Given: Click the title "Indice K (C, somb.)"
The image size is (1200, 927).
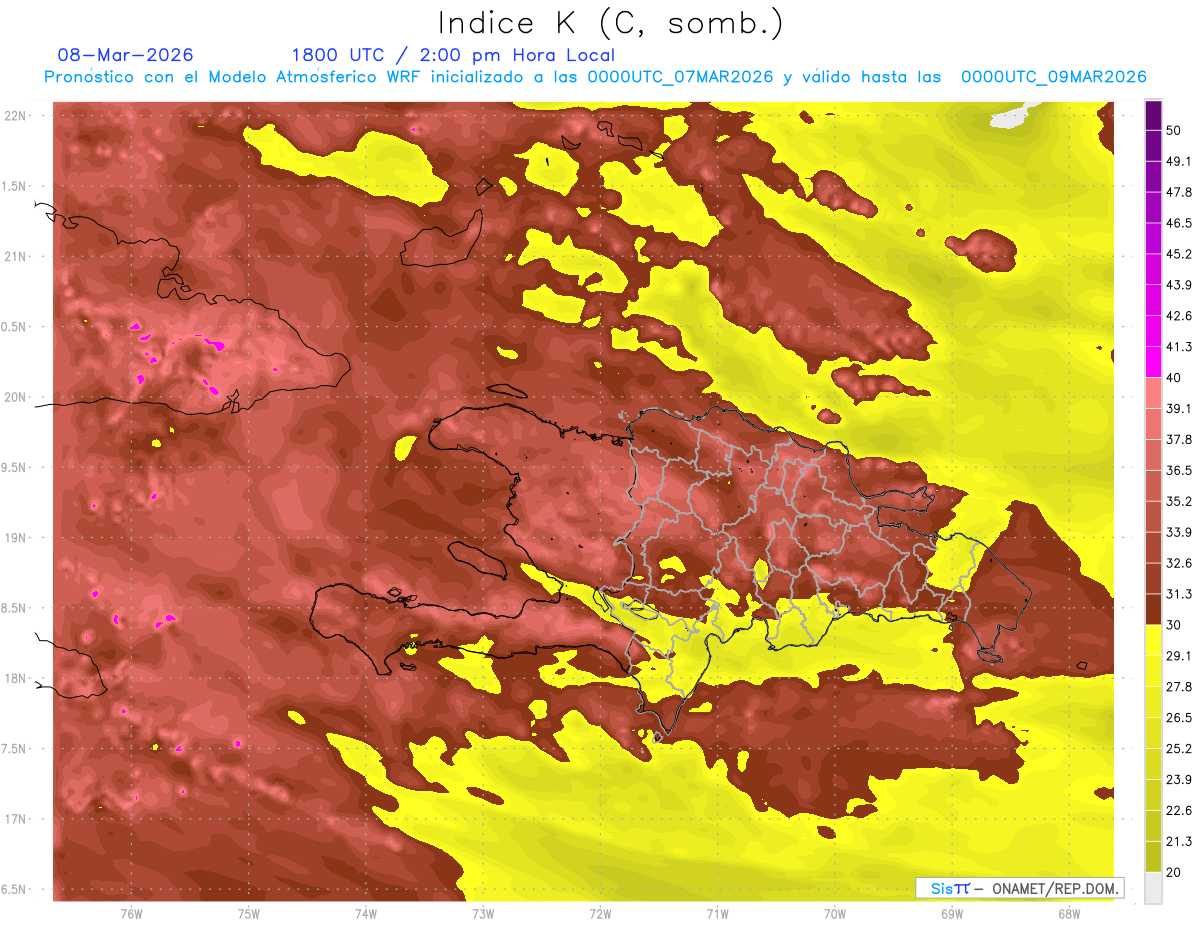Looking at the screenshot, I should pyautogui.click(x=610, y=24).
